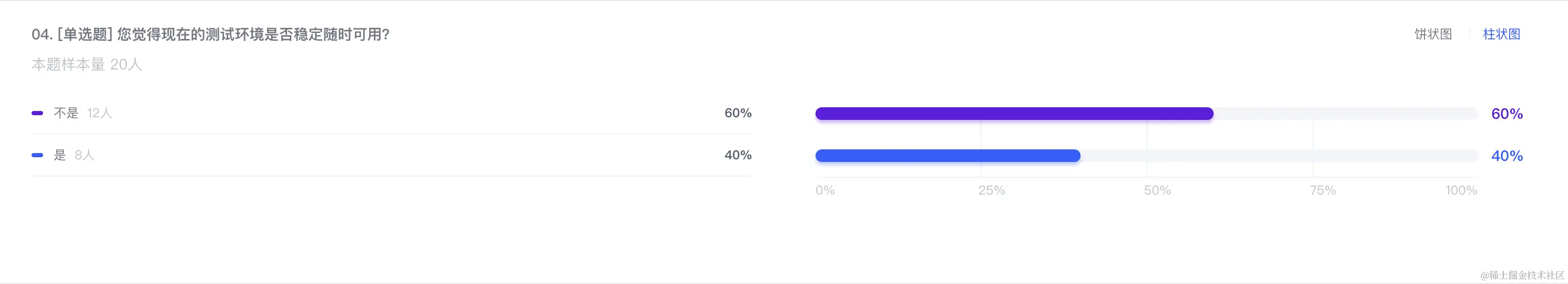Select the 是 option label
Screen dimensions: 1568x284
click(59, 155)
